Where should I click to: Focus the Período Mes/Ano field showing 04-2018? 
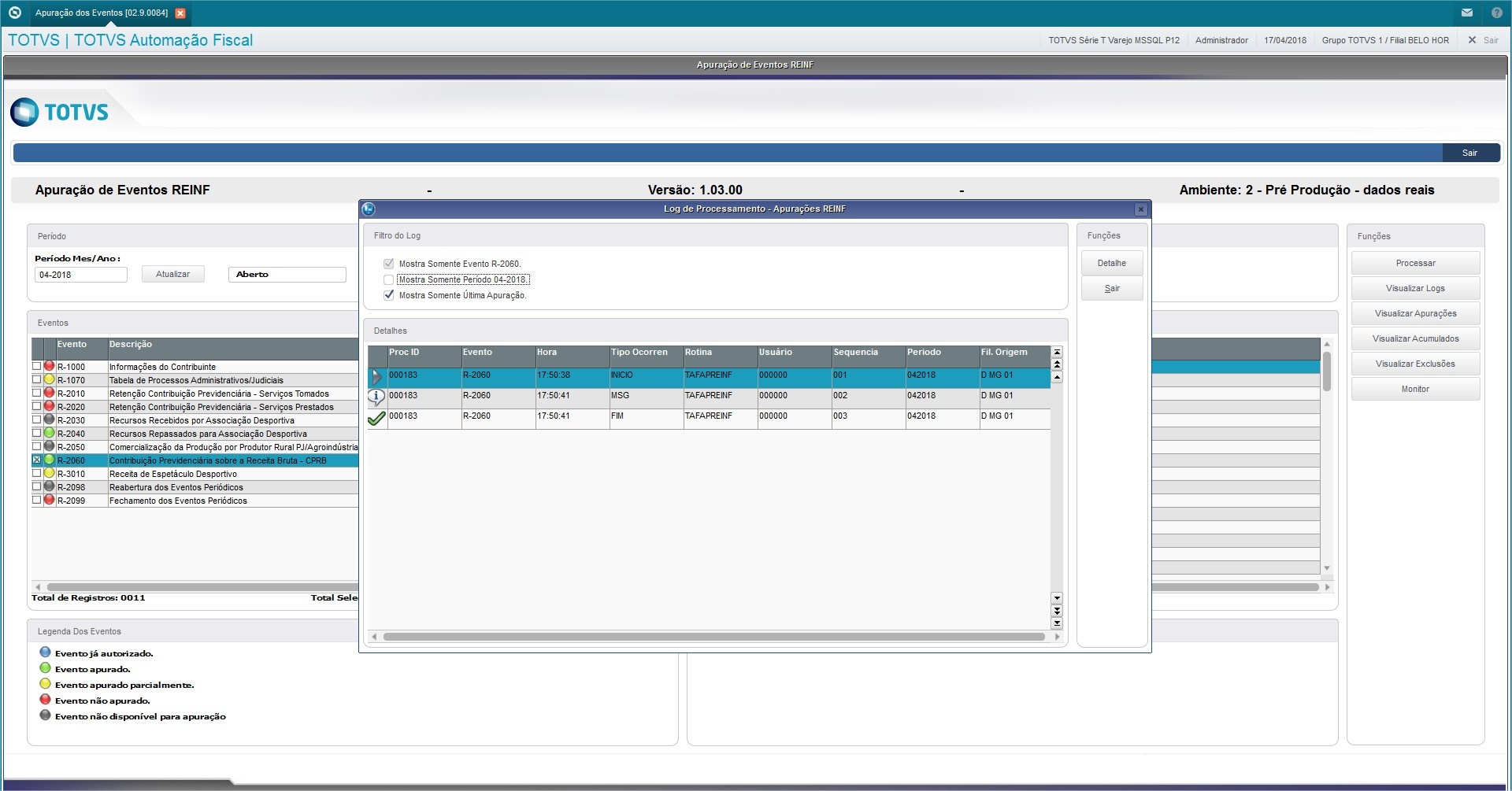point(80,275)
